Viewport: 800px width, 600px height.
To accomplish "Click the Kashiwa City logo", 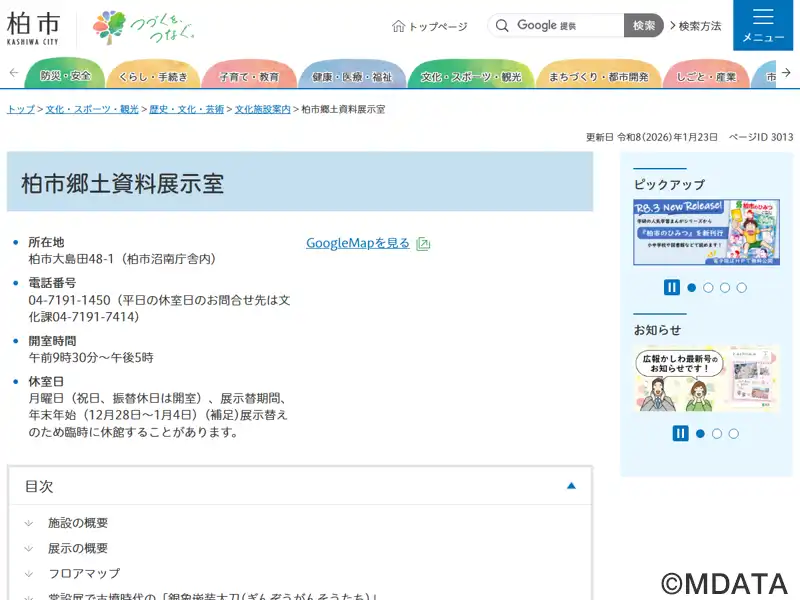I will [34, 27].
